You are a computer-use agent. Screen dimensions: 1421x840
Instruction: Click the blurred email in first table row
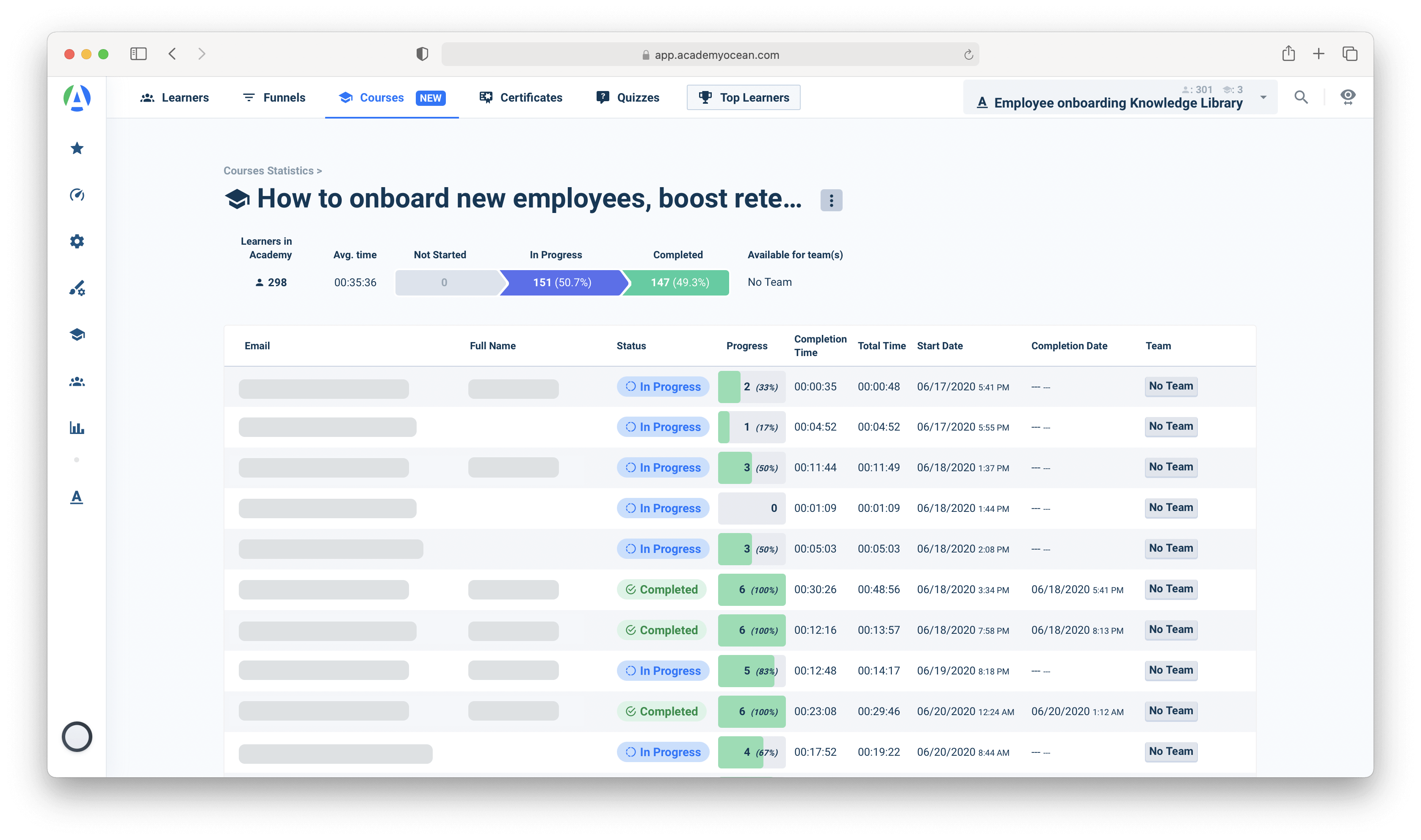click(323, 389)
